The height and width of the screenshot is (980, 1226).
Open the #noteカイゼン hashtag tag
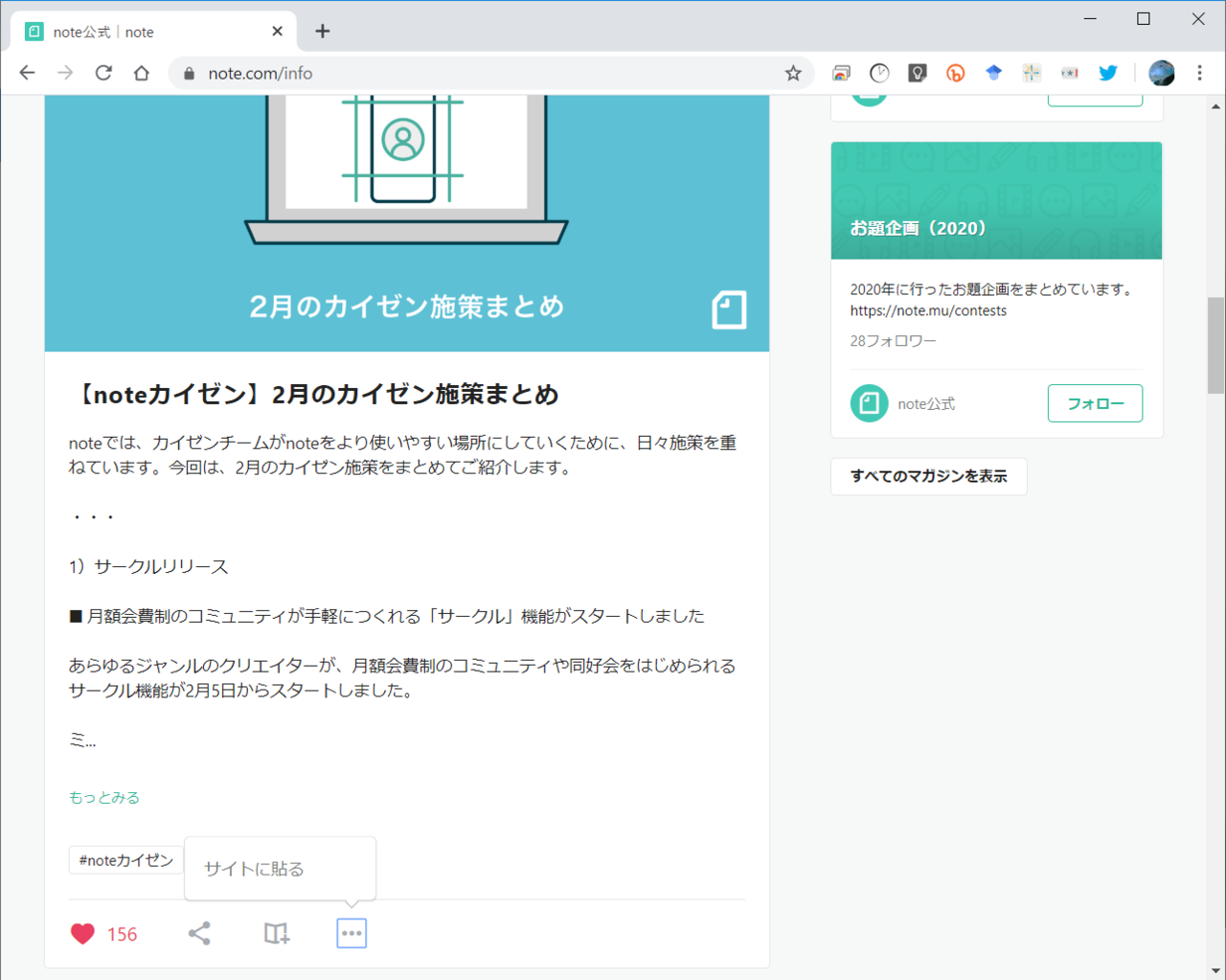coord(125,860)
